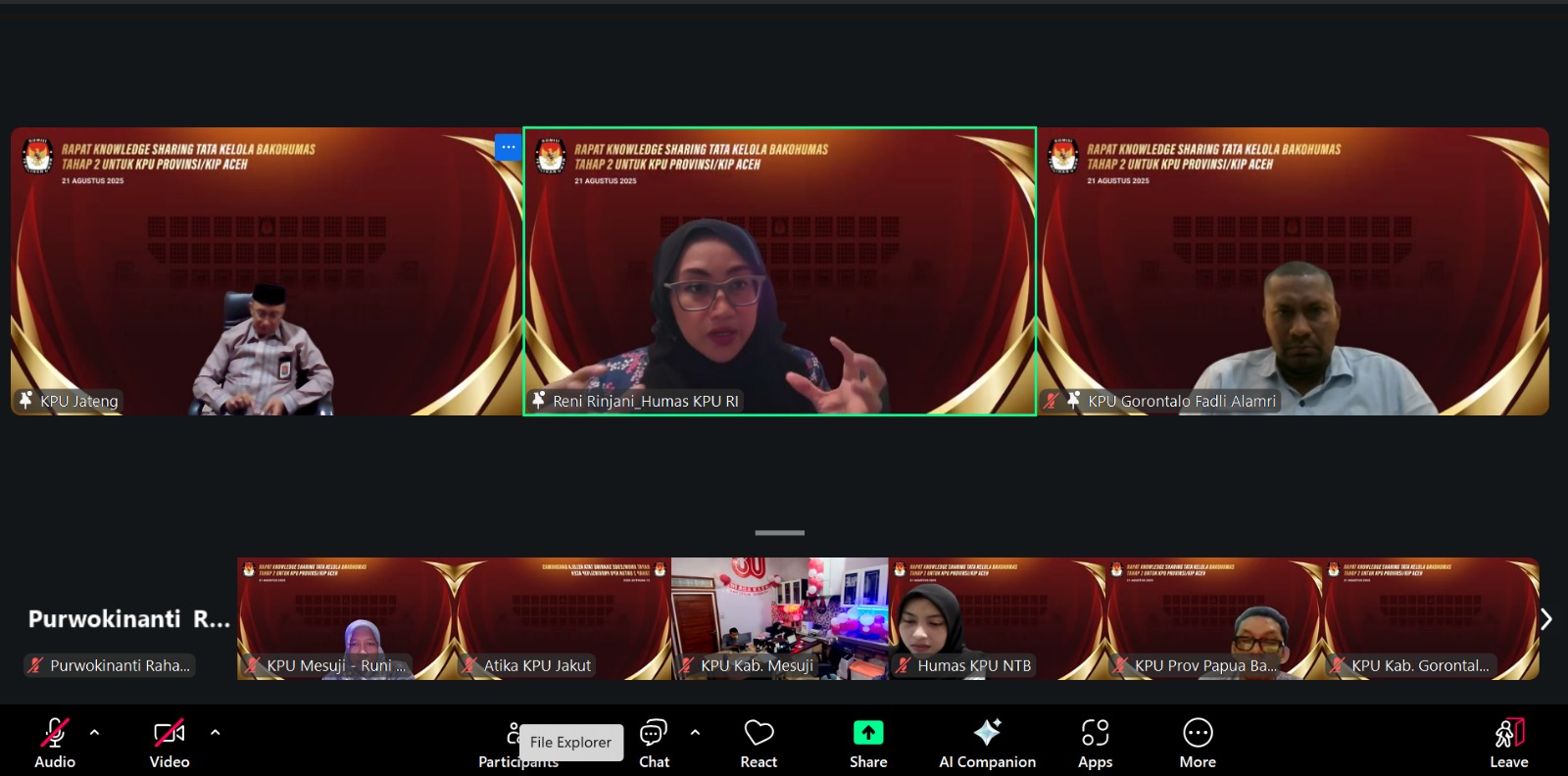Image resolution: width=1568 pixels, height=776 pixels.
Task: Open AI Companion
Action: pyautogui.click(x=987, y=743)
